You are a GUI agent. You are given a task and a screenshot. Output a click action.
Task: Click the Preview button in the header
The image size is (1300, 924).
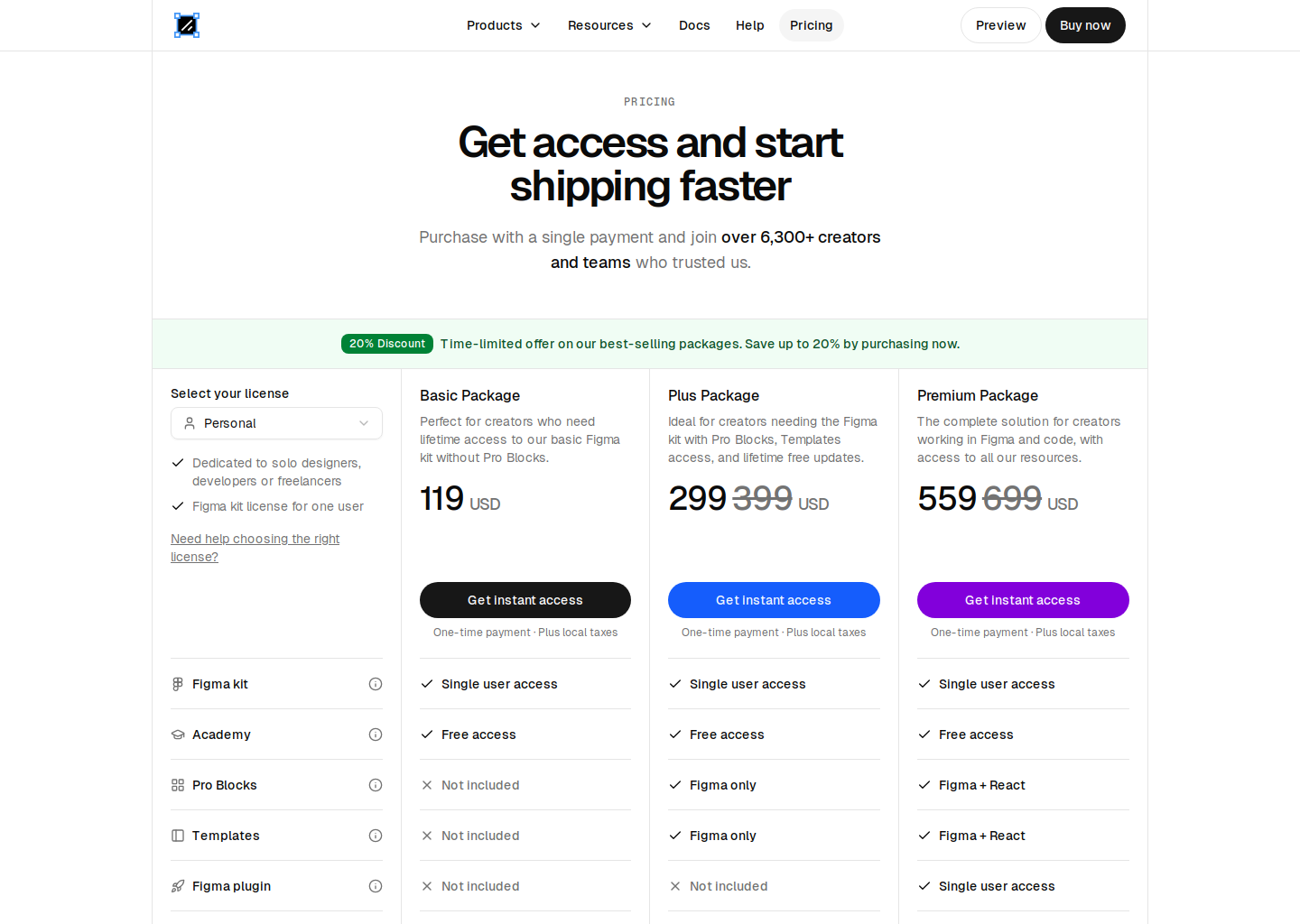pos(1000,25)
